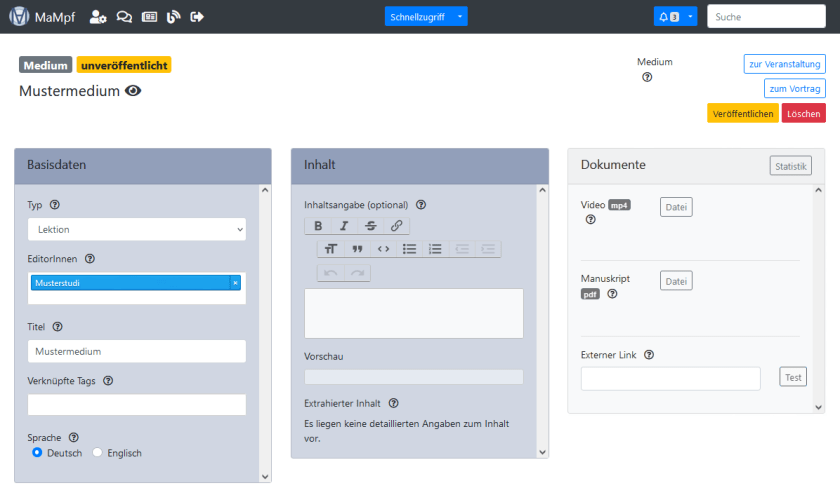
Task: Open the Typ dropdown showing Lektion
Action: pyautogui.click(x=136, y=229)
